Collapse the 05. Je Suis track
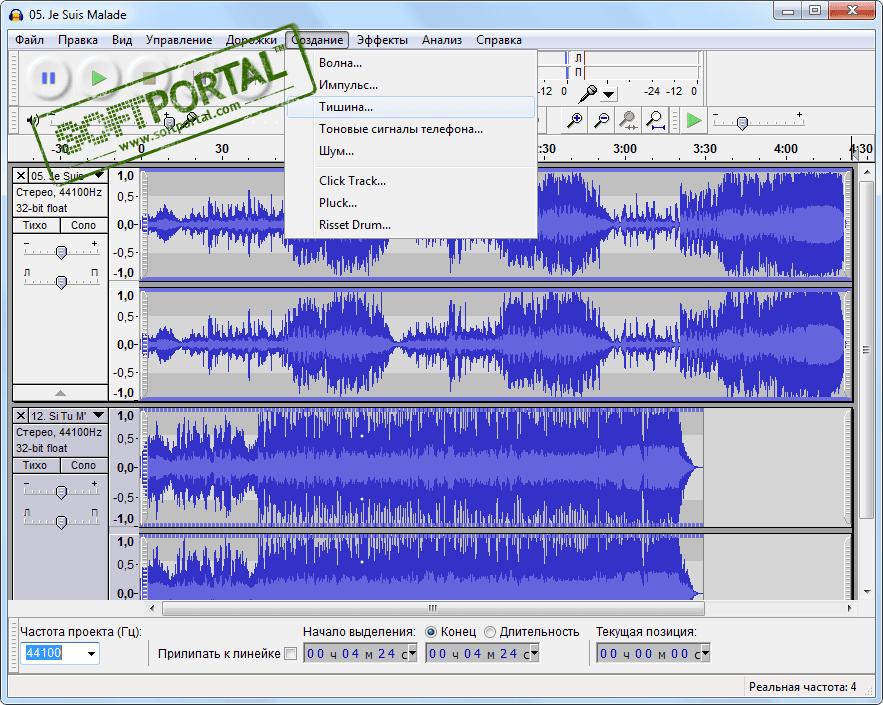The height and width of the screenshot is (705, 883). (60, 393)
